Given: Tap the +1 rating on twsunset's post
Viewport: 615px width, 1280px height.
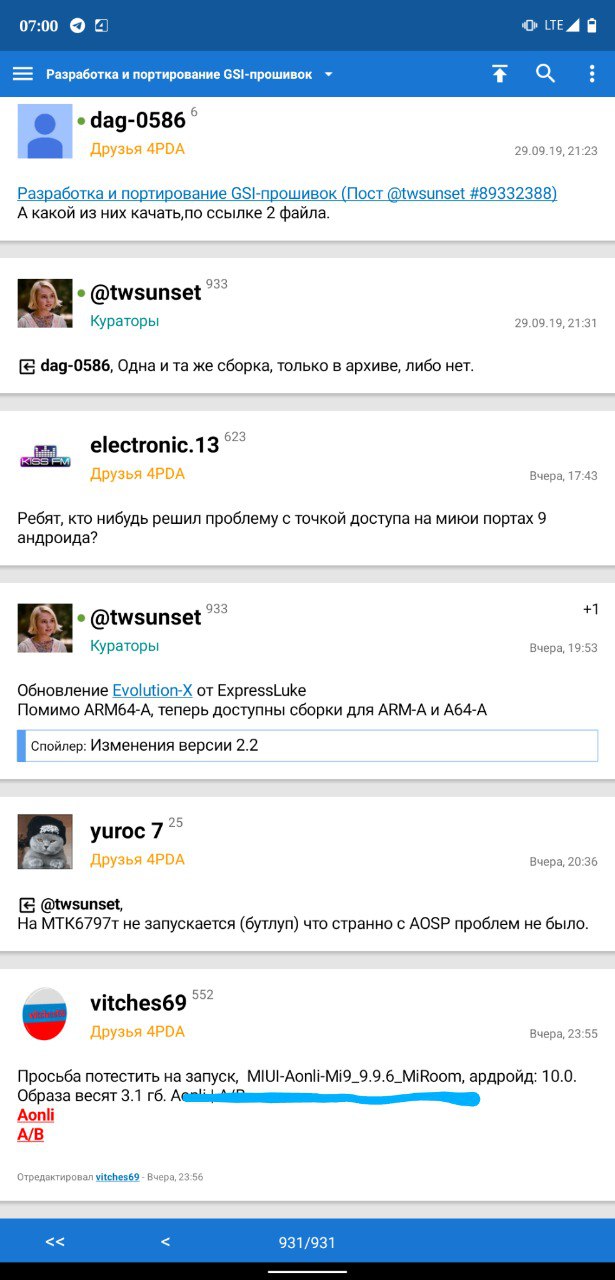Looking at the screenshot, I should tap(591, 609).
